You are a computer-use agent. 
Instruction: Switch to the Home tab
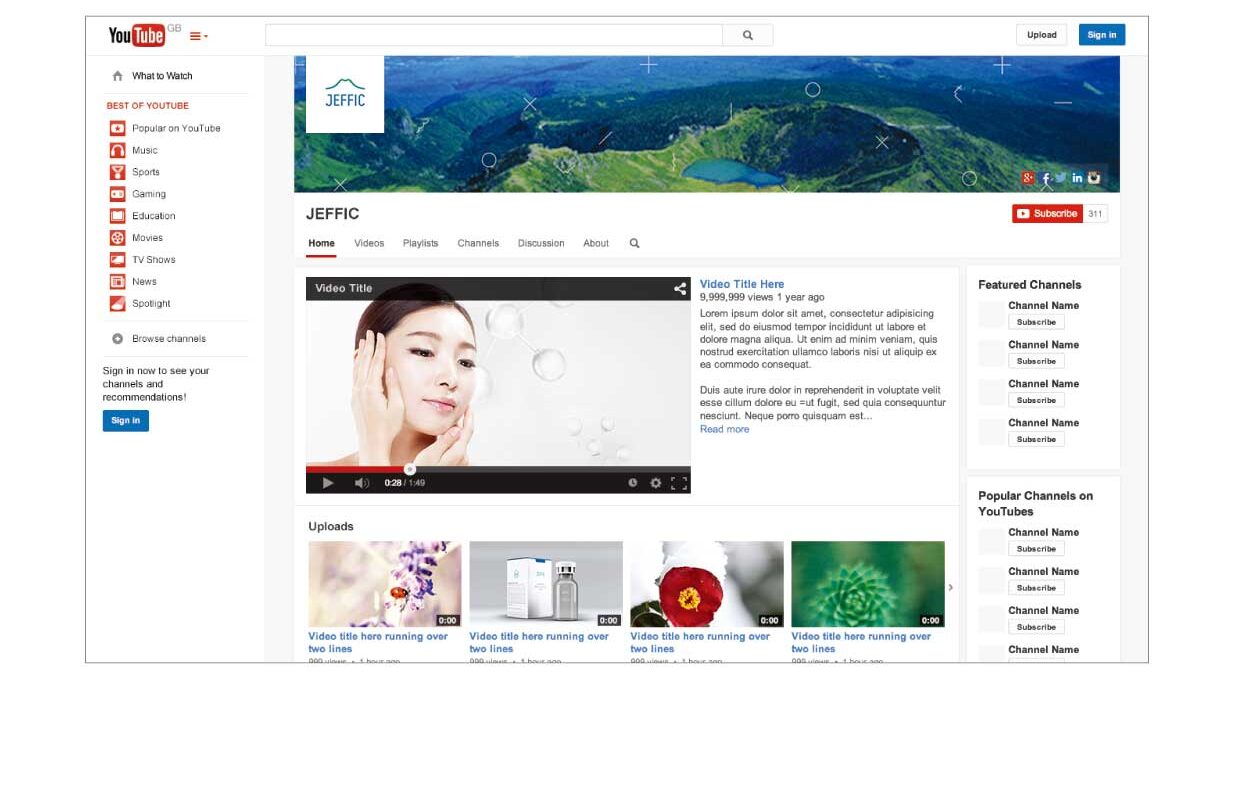pos(321,244)
